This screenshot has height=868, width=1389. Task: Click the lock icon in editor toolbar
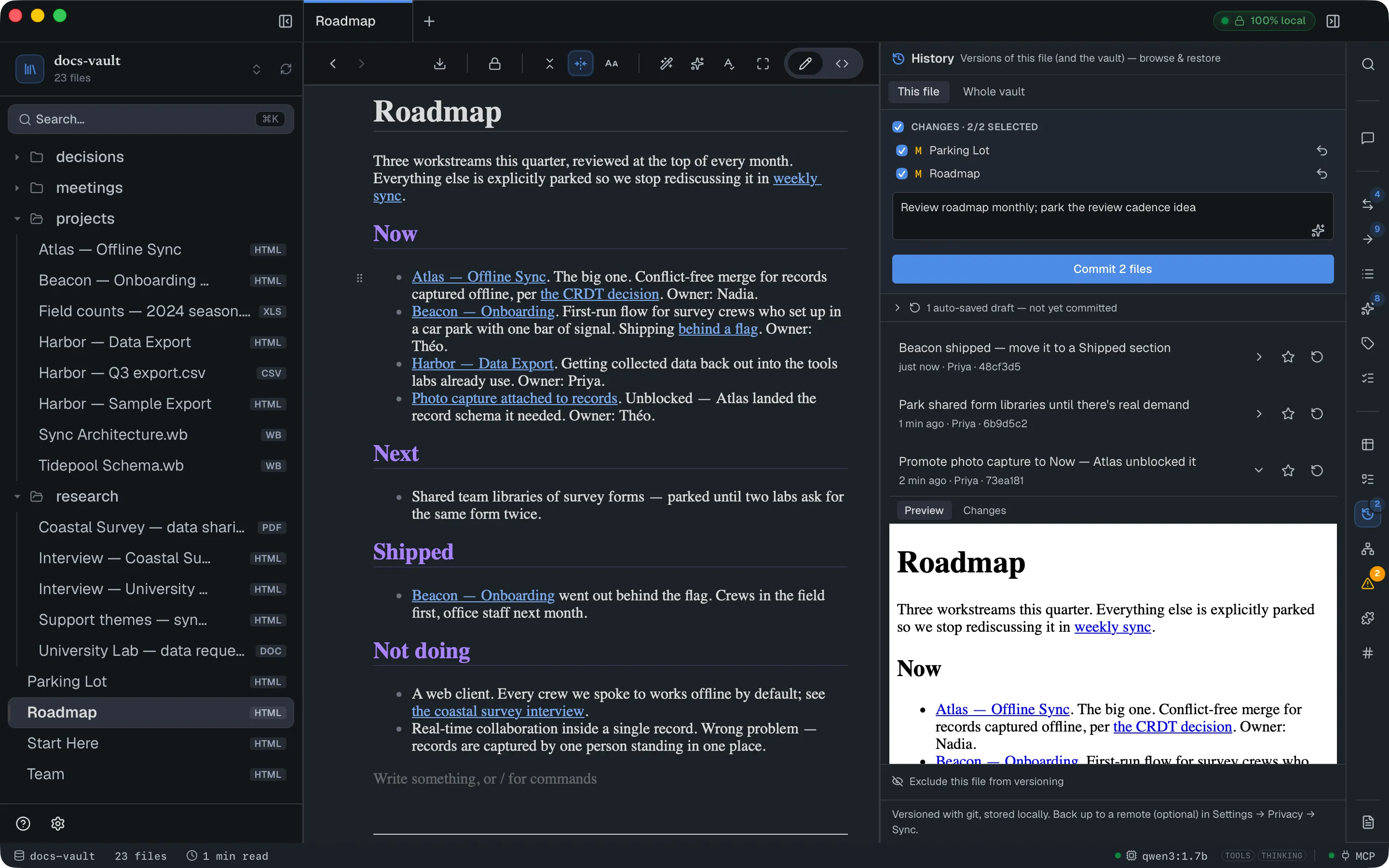pyautogui.click(x=495, y=64)
